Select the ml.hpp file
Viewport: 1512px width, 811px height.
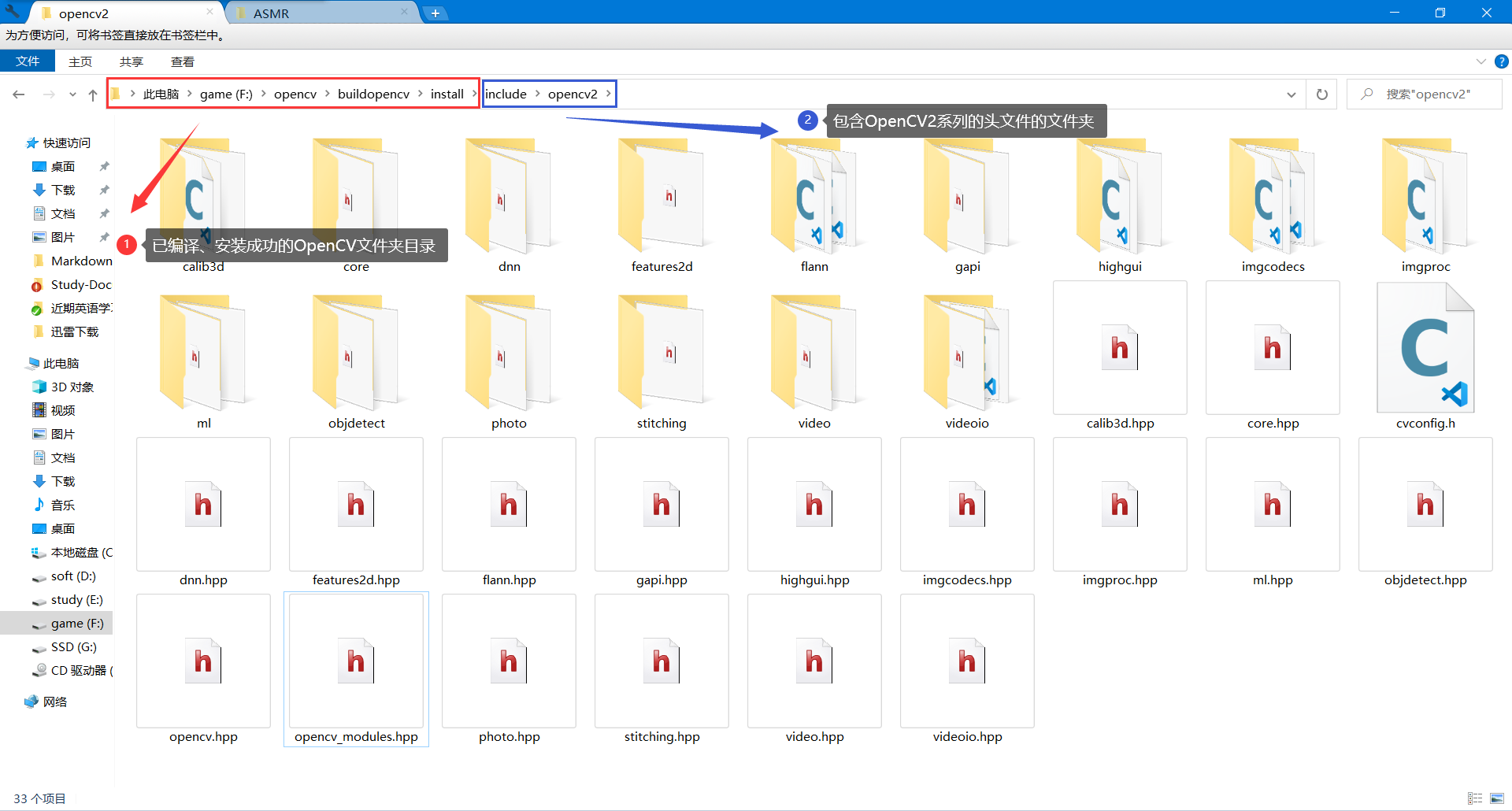(1273, 513)
